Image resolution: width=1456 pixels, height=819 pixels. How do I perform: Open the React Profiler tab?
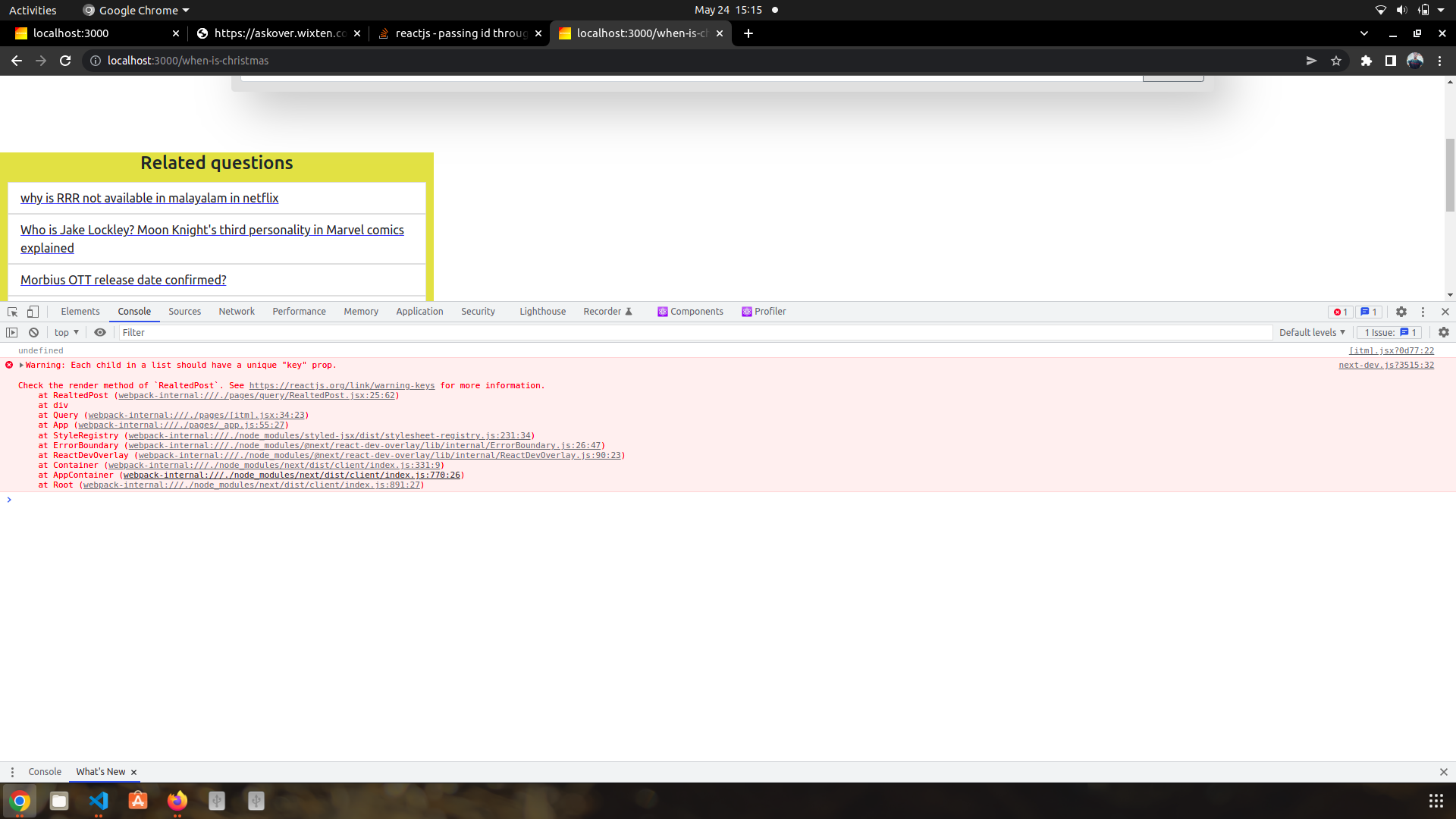point(764,312)
